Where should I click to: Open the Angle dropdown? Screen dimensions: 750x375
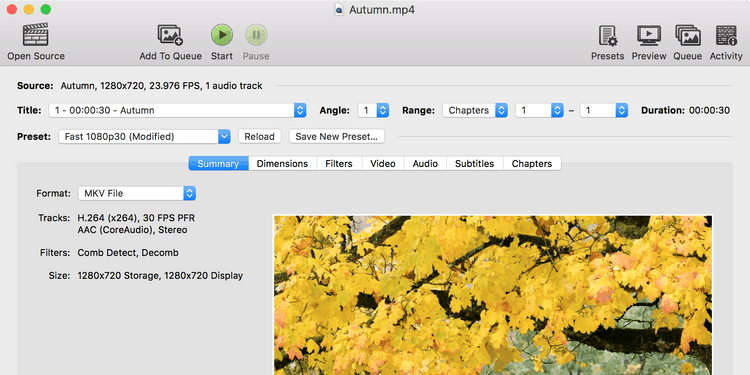[x=373, y=110]
